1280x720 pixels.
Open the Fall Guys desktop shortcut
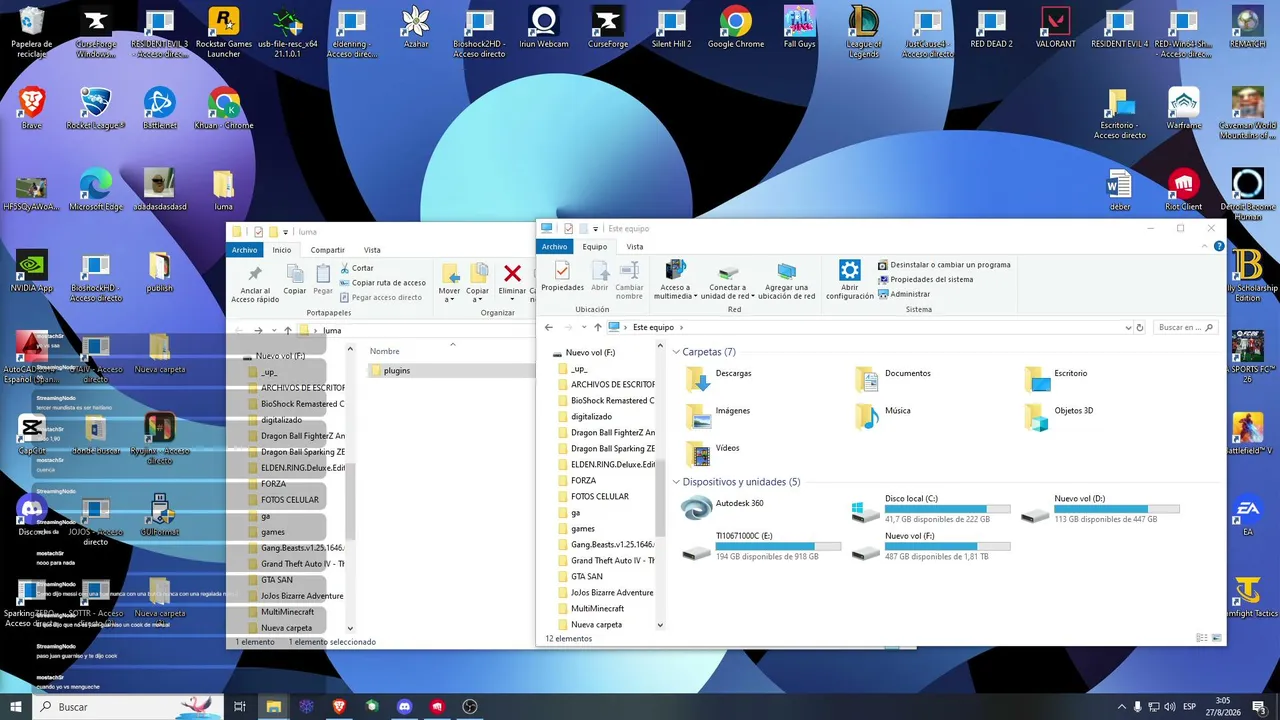[799, 28]
